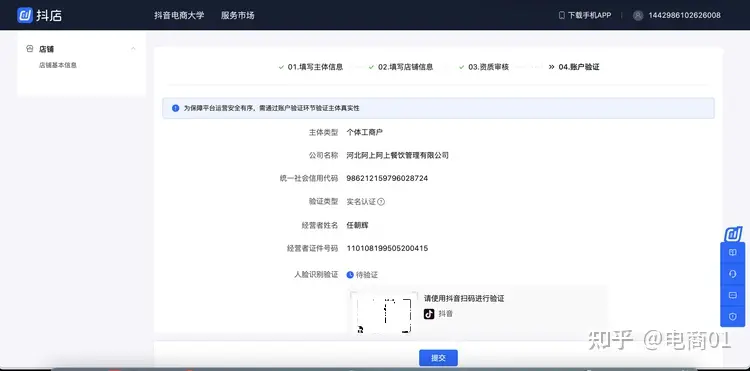Click the 个体工商户 entity type value

[x=364, y=132]
